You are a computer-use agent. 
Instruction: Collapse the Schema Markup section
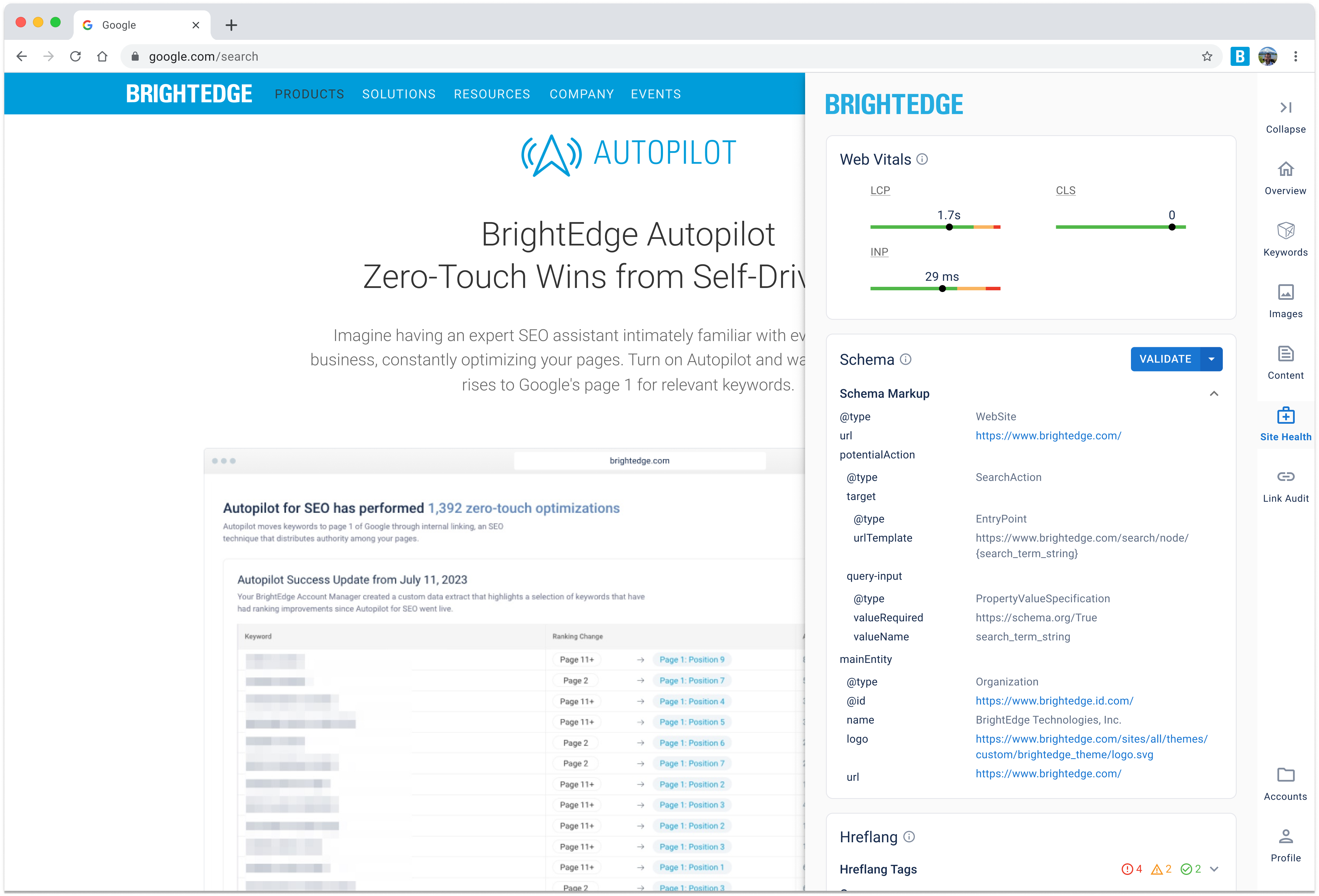(x=1214, y=394)
